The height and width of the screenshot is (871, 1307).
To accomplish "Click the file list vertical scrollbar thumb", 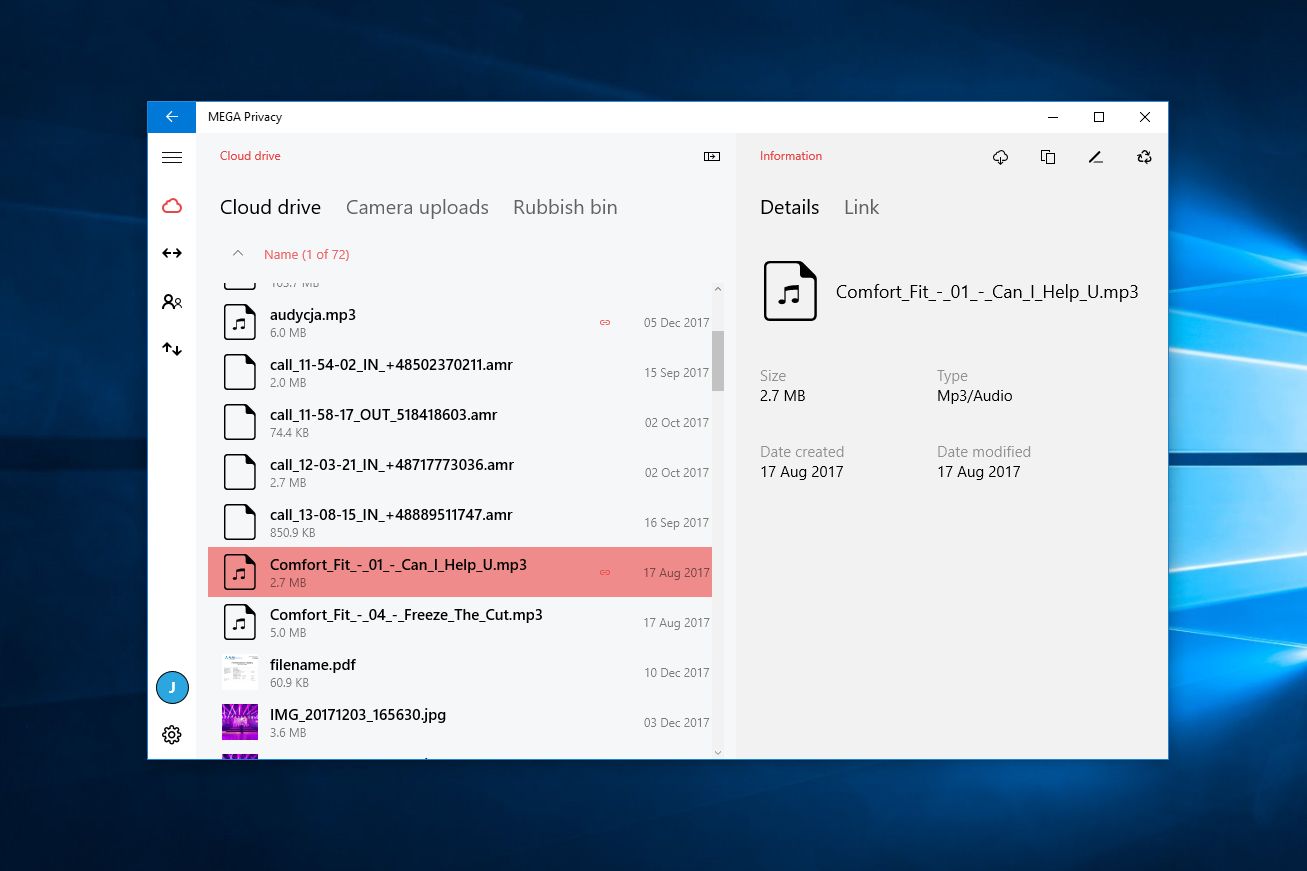I will (x=717, y=360).
